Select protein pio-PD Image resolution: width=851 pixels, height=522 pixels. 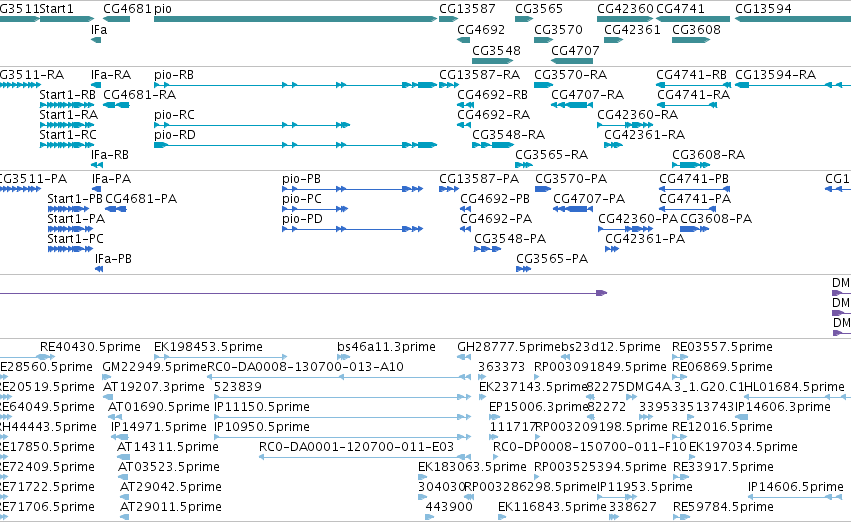tap(352, 229)
